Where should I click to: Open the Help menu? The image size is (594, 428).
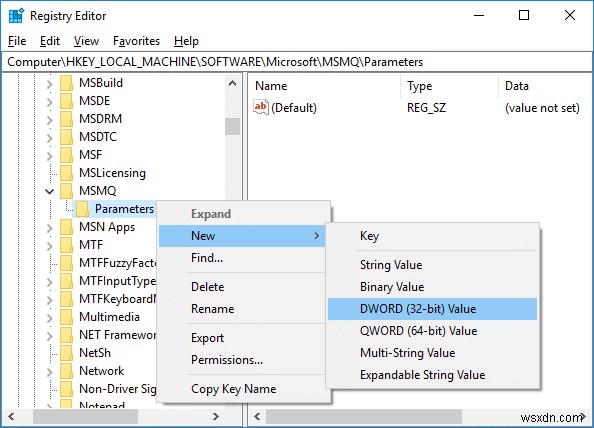[x=186, y=41]
